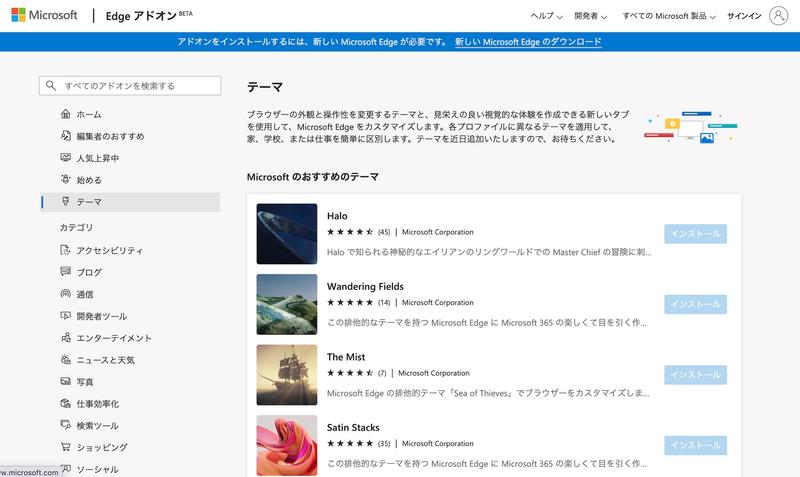The width and height of the screenshot is (800, 477).
Task: Click the 人気上昇中 trending icon
Action: point(65,158)
